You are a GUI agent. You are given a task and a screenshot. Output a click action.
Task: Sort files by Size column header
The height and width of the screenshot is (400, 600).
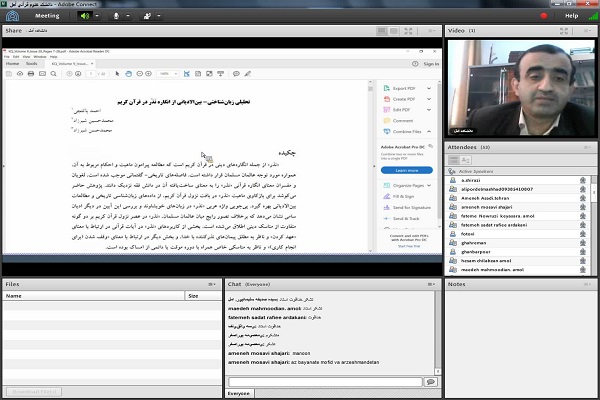(203, 296)
